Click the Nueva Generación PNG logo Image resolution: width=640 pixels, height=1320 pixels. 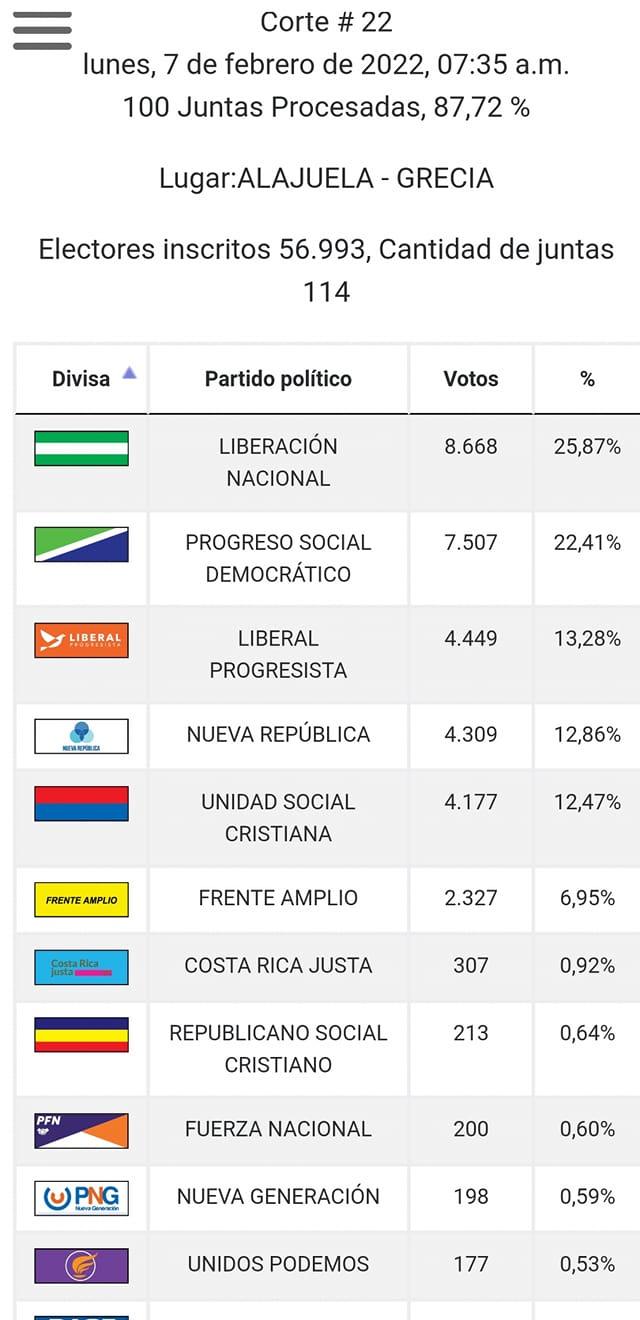coord(81,1197)
